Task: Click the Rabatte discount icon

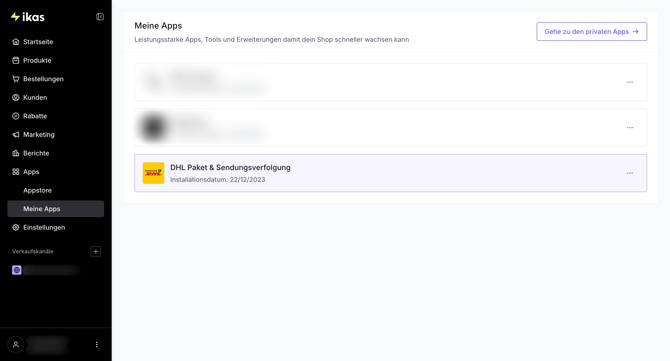Action: click(x=16, y=116)
